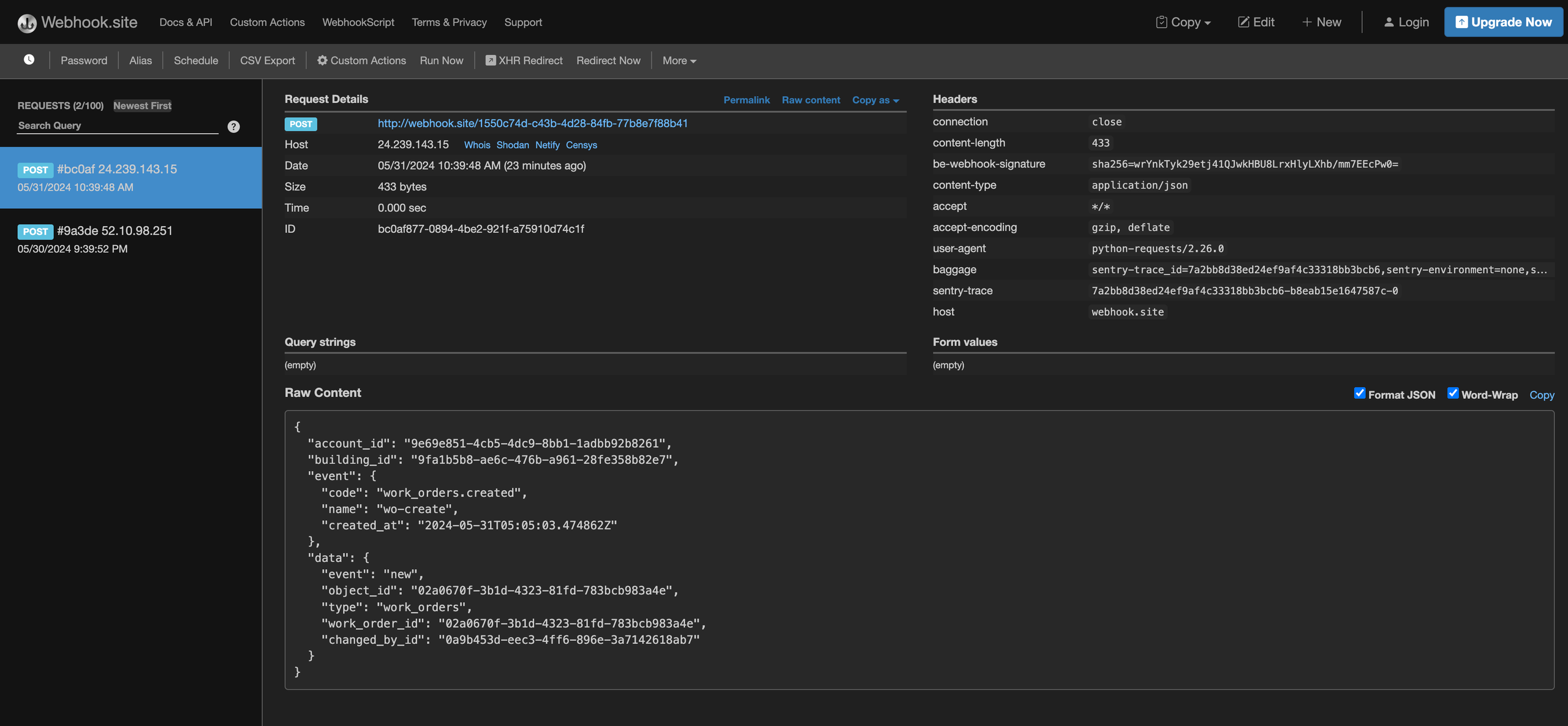Click the created_at timestamp line

tap(469, 525)
